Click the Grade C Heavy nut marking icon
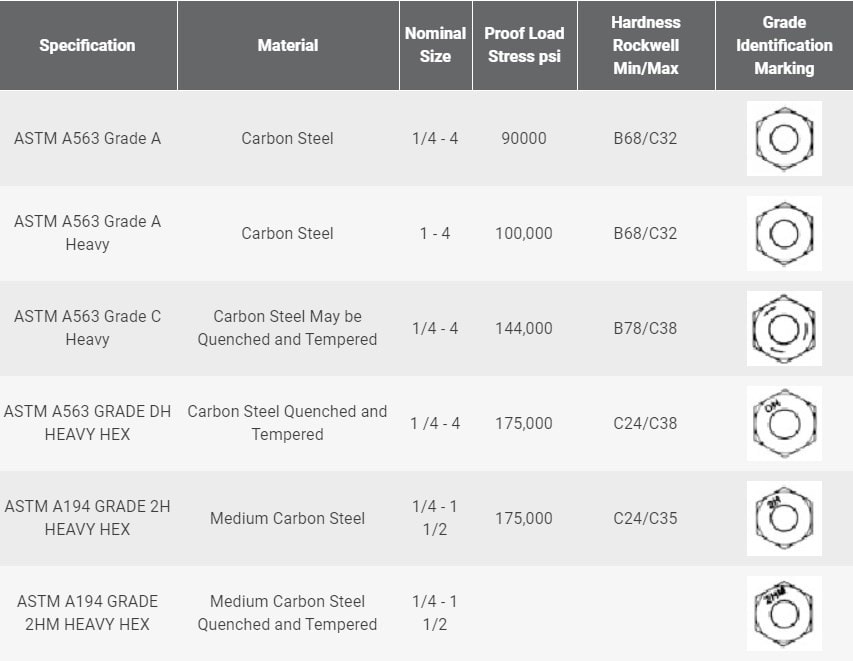Screen dimensions: 853x661 [784, 328]
